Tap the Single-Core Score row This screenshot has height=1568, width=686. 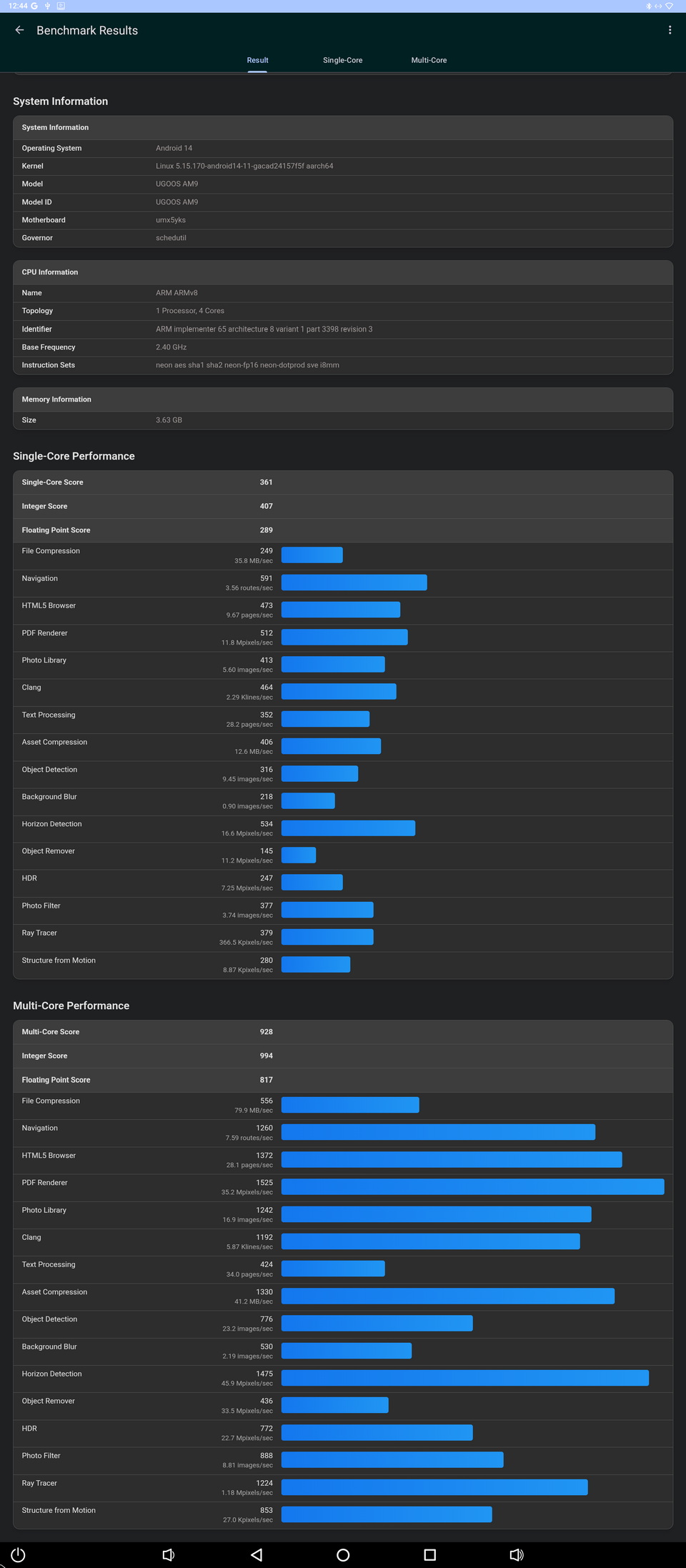(x=343, y=482)
